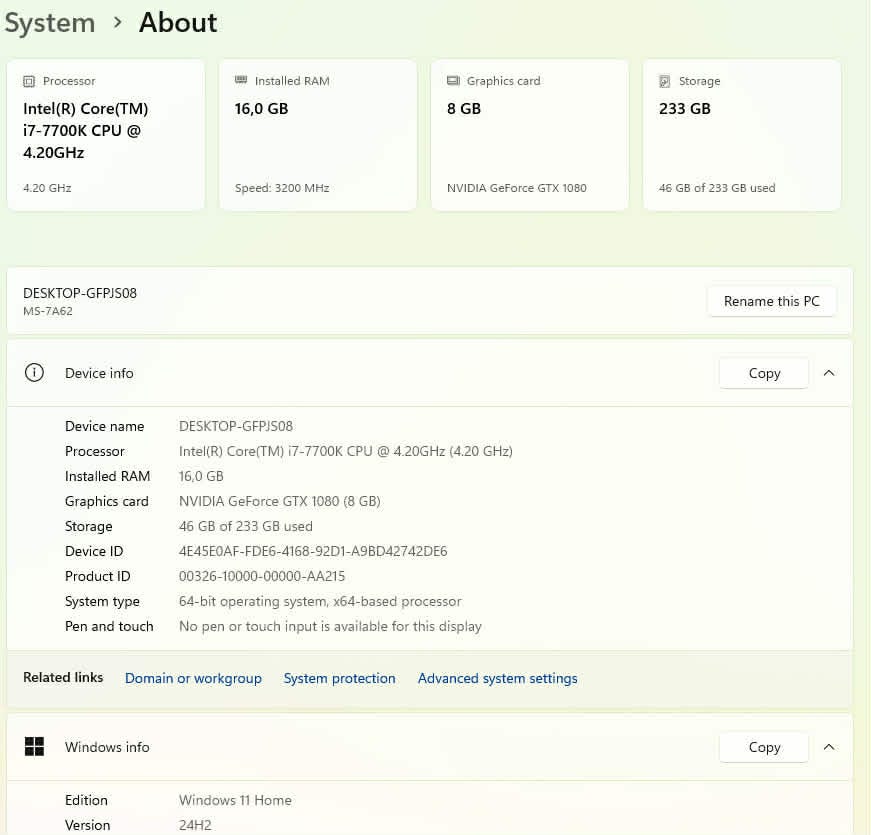
Task: Open Advanced system settings link
Action: click(497, 678)
